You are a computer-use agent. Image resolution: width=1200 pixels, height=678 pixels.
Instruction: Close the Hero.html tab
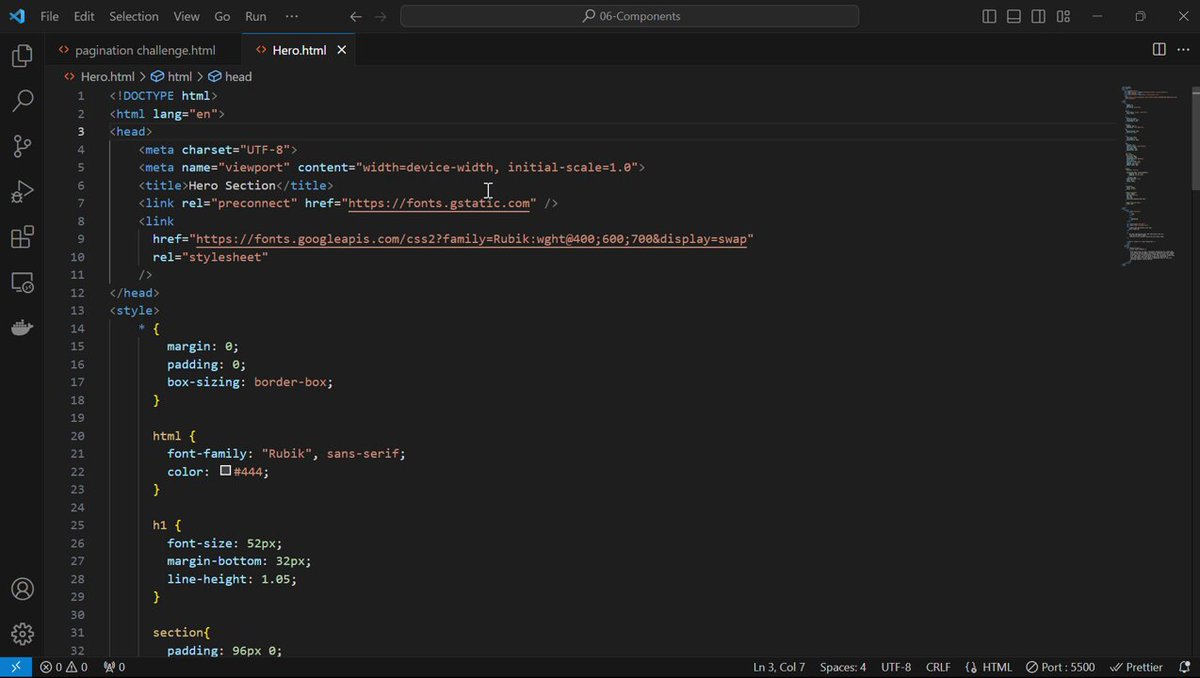(341, 50)
